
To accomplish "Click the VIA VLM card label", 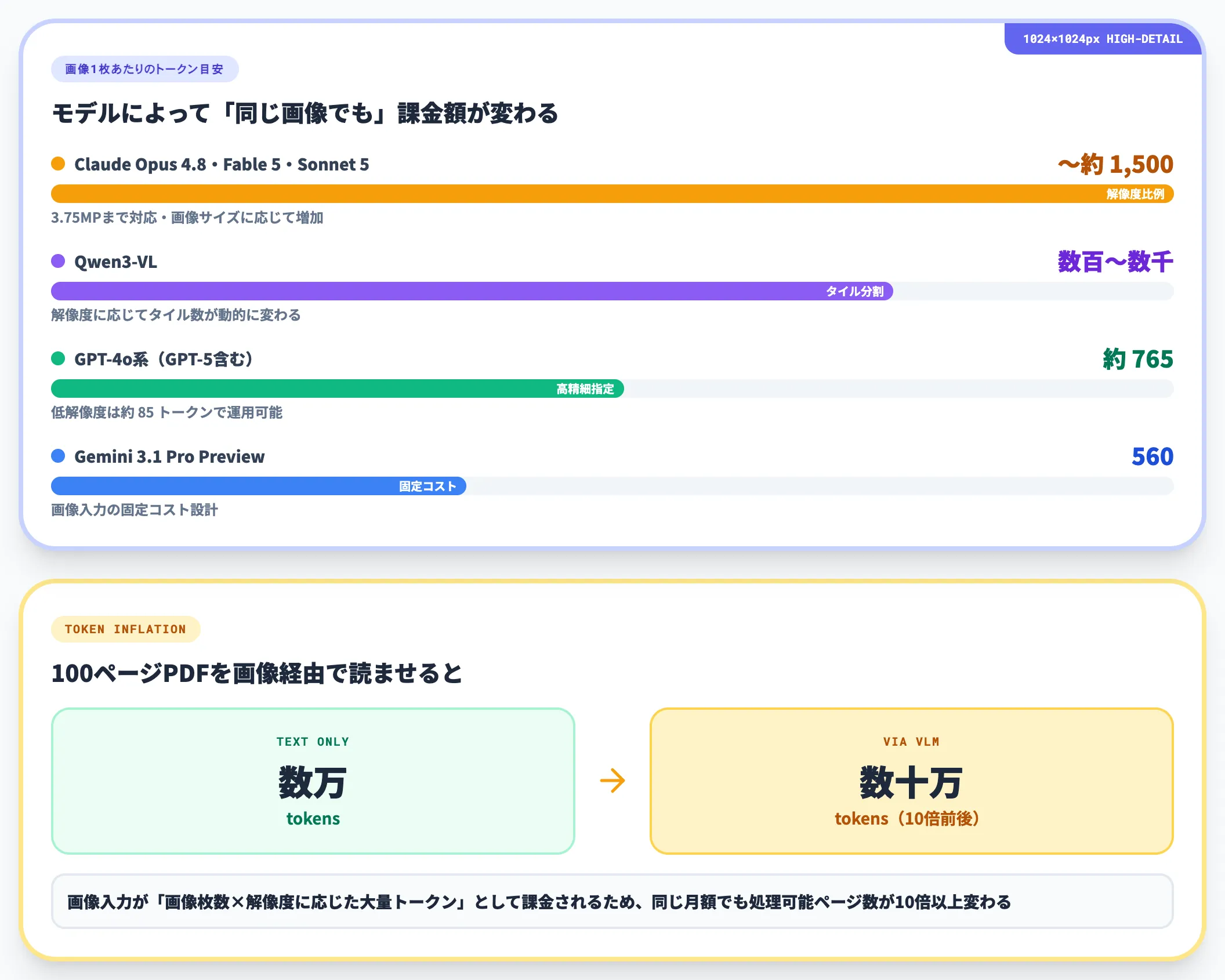I will click(912, 742).
